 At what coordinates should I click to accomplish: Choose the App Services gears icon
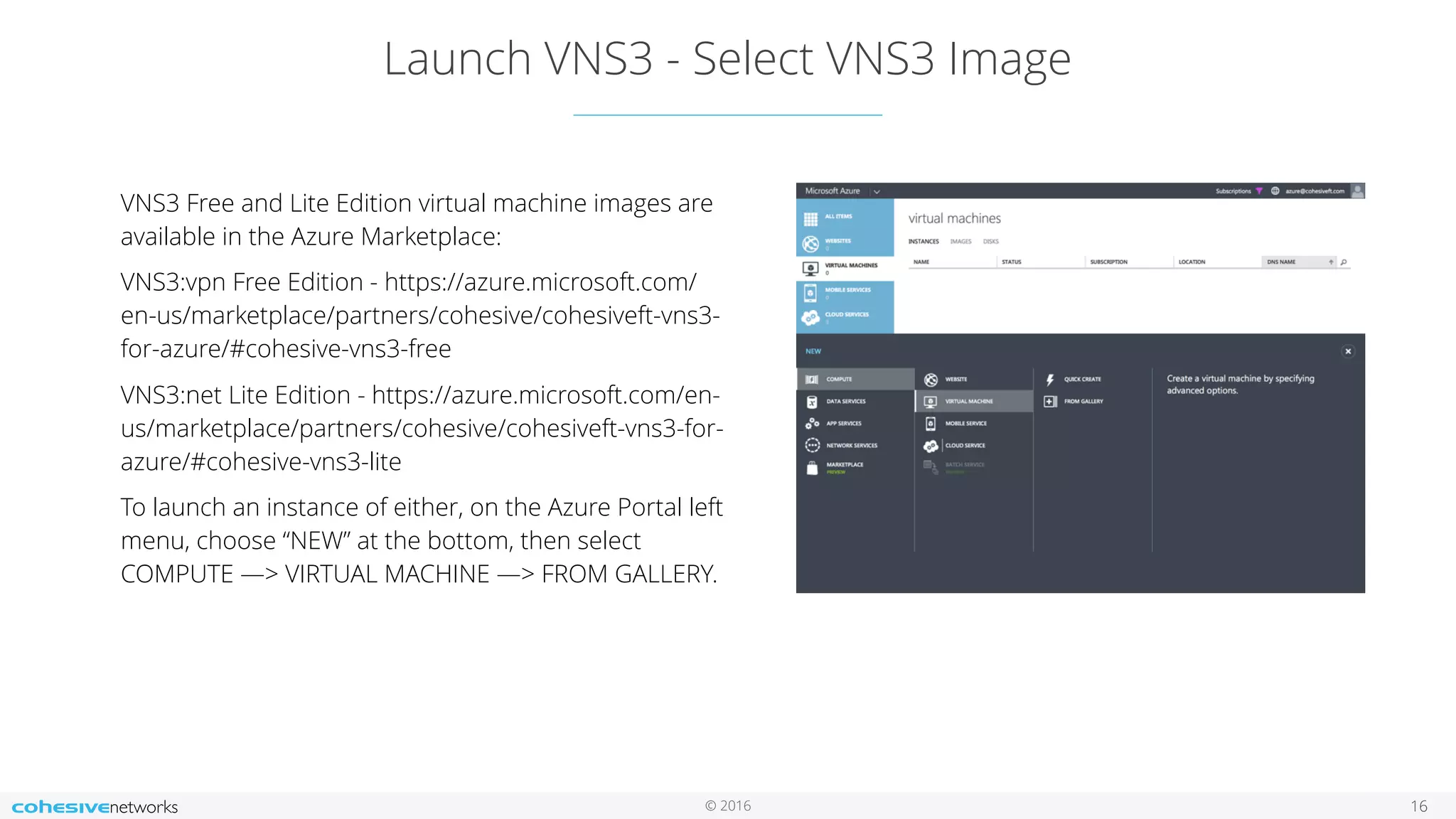(x=812, y=424)
